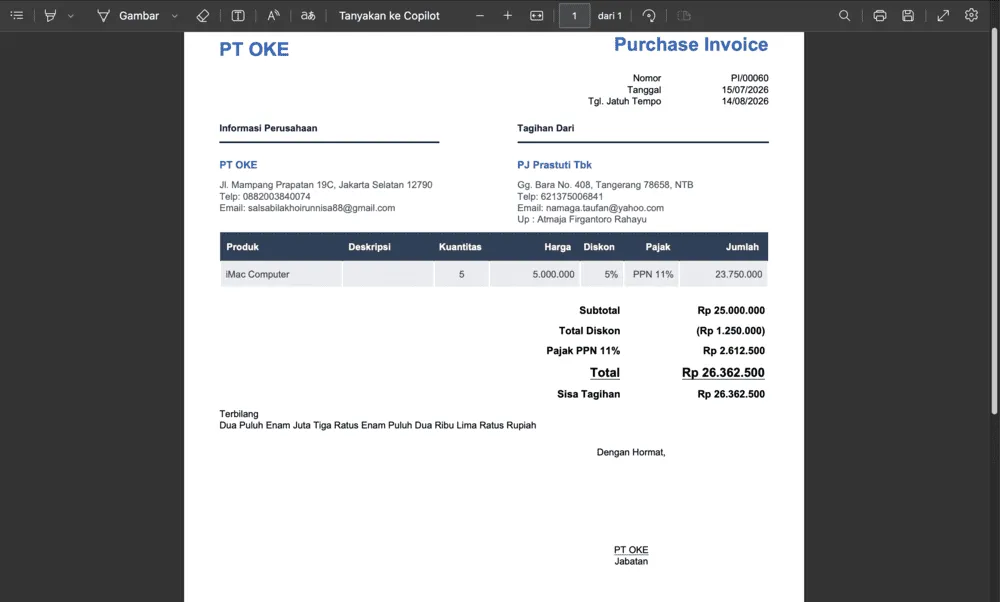Open the table of contents sidebar
This screenshot has width=1000, height=602.
pyautogui.click(x=17, y=15)
